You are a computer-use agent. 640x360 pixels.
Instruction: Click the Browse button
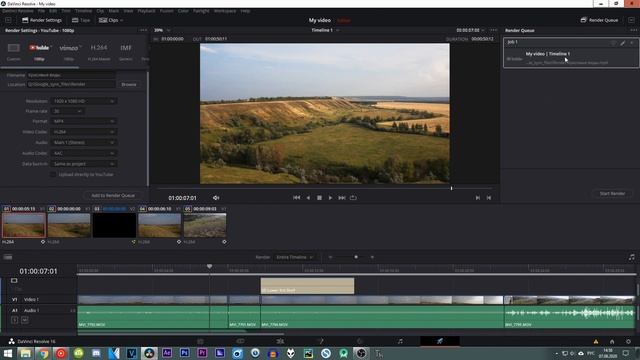click(x=129, y=84)
